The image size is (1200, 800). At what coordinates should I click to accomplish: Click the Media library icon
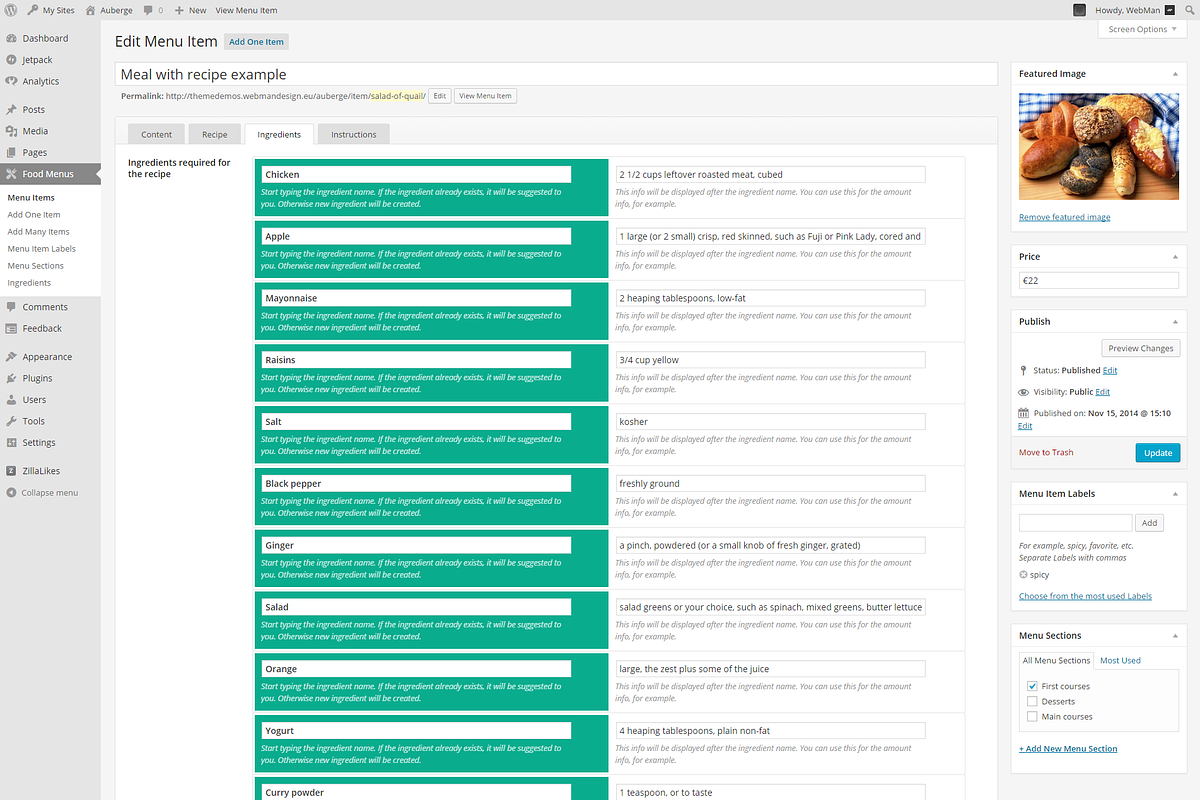(x=11, y=131)
